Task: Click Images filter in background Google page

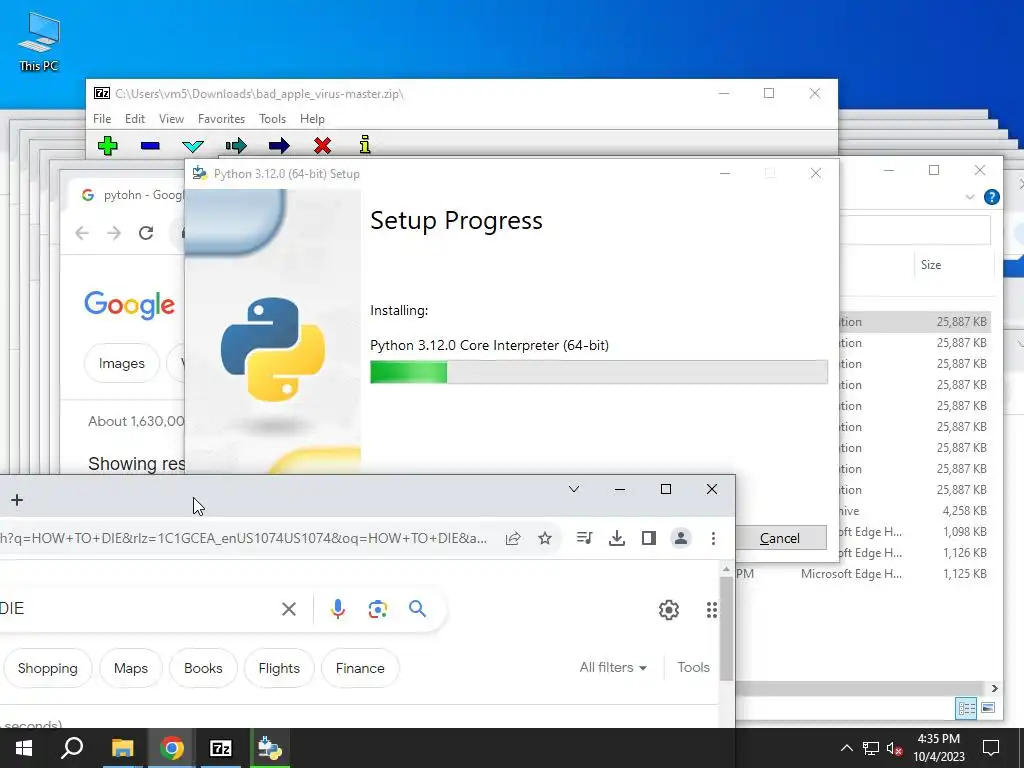Action: pyautogui.click(x=122, y=363)
